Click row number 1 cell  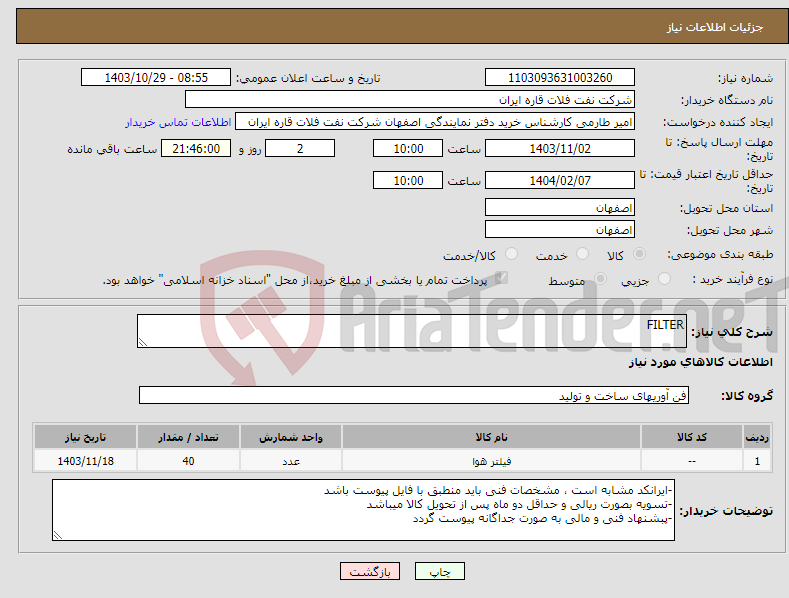point(757,461)
